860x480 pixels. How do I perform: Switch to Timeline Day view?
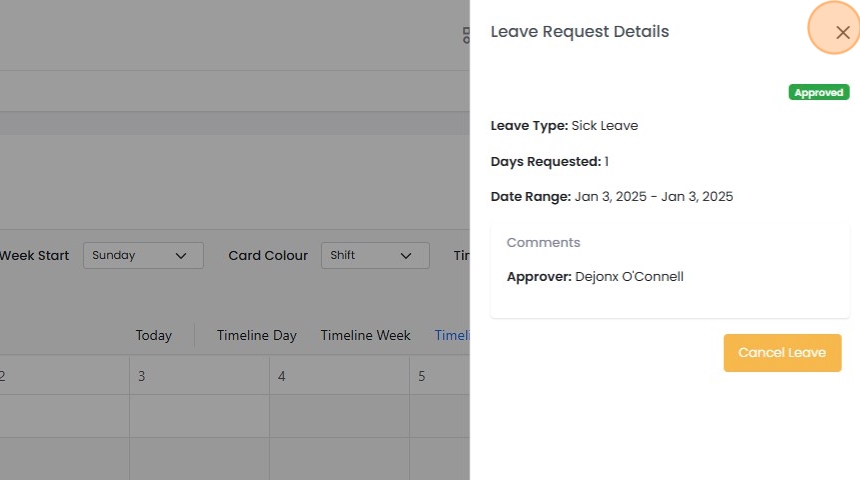click(257, 335)
